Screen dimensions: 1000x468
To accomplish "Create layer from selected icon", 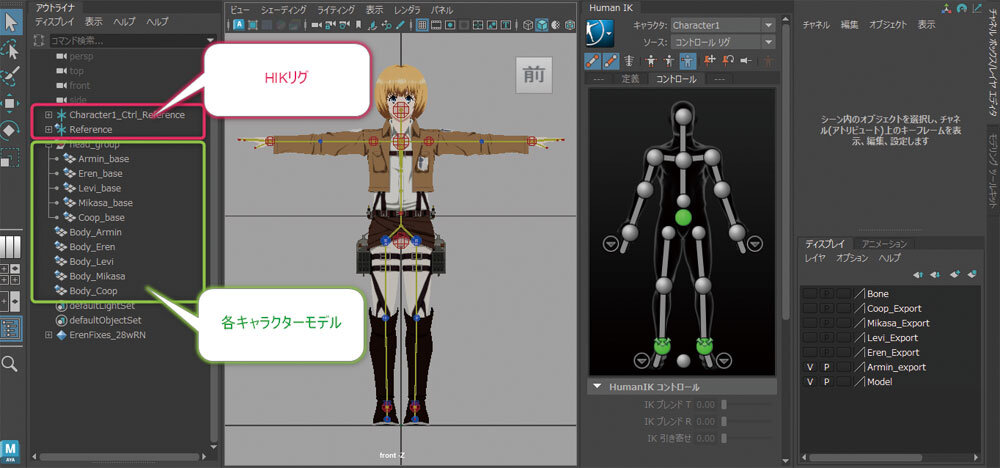I will [973, 275].
